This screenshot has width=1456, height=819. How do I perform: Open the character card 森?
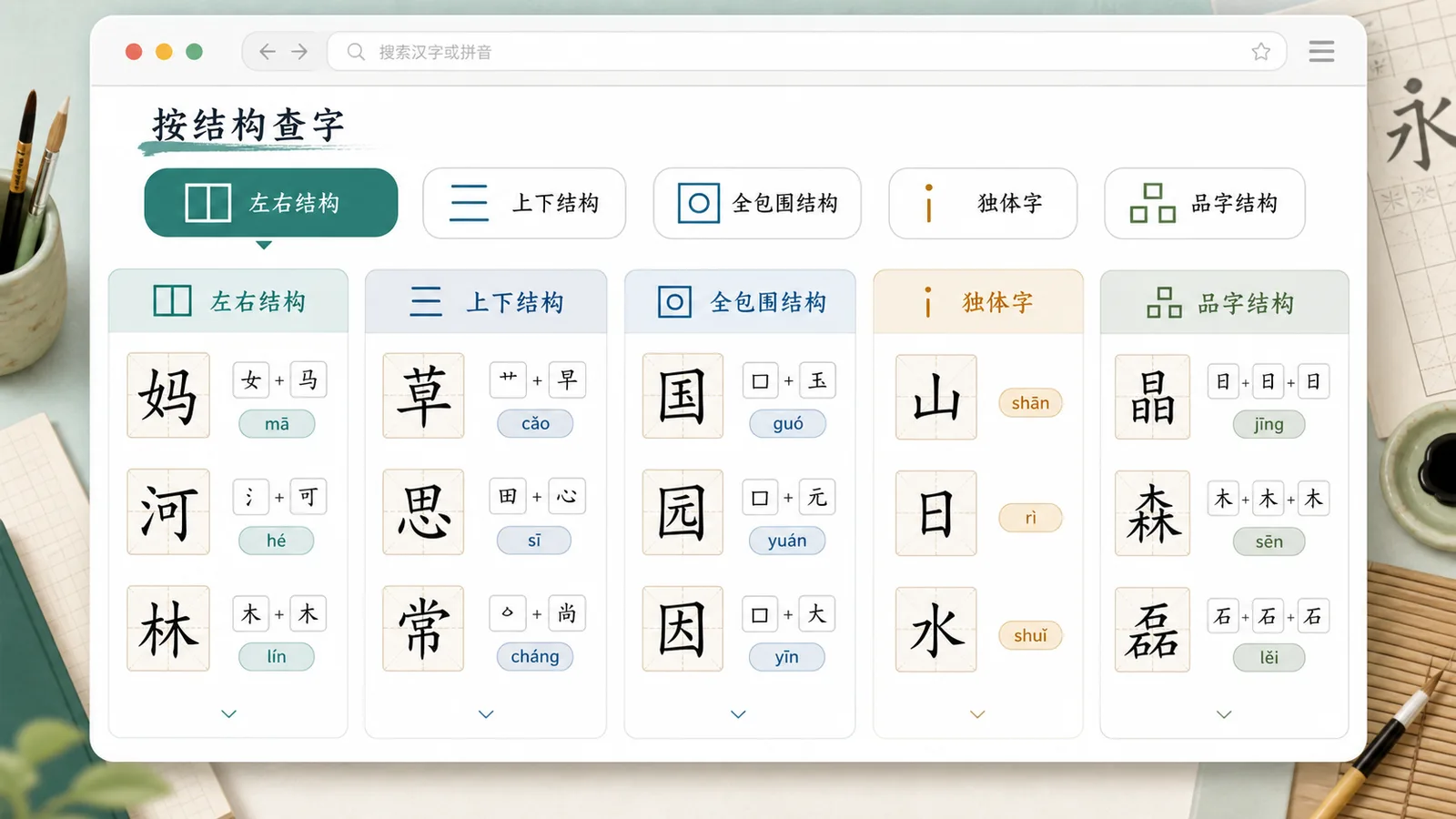[1152, 513]
